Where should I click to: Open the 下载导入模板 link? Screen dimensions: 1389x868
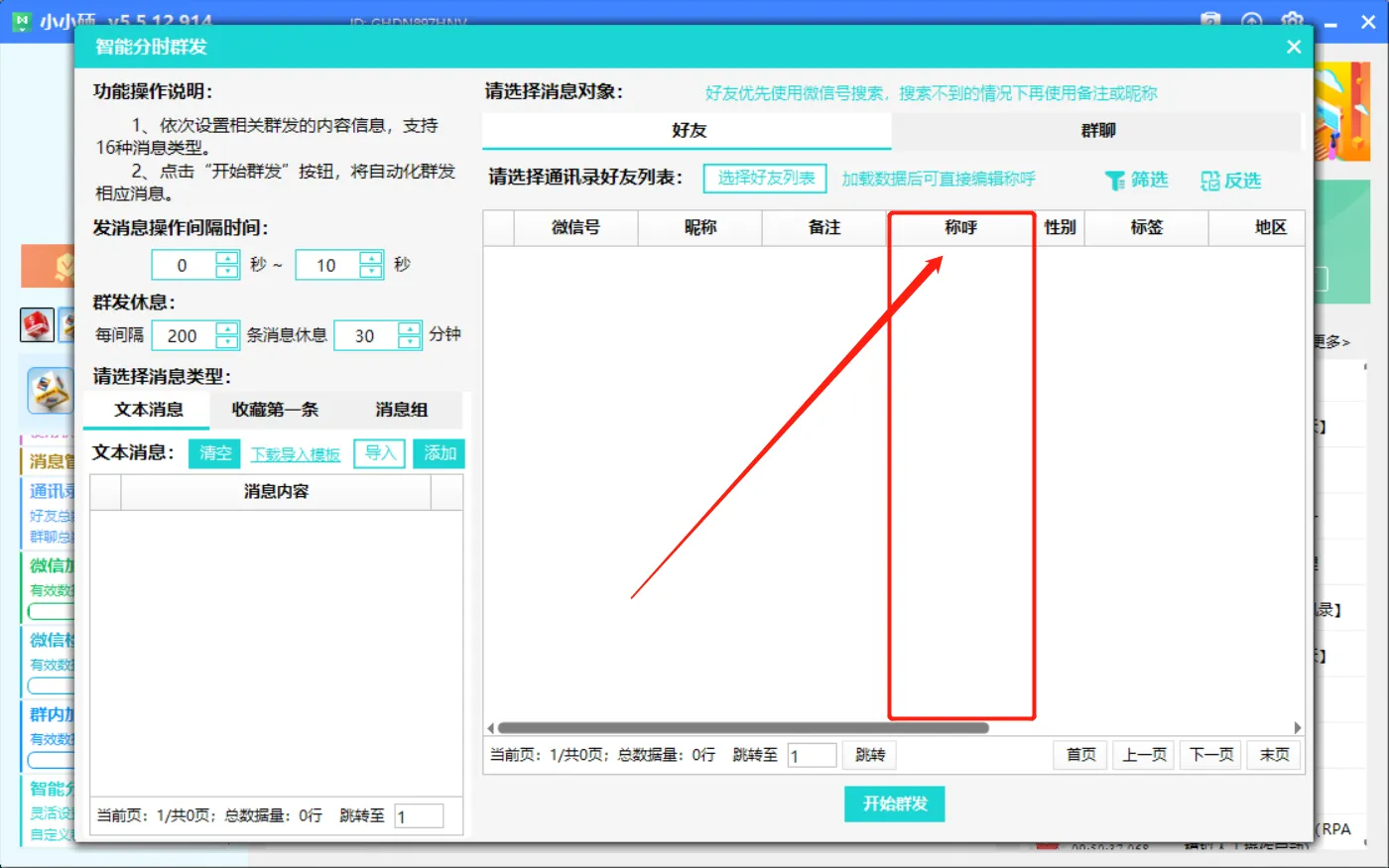tap(295, 454)
